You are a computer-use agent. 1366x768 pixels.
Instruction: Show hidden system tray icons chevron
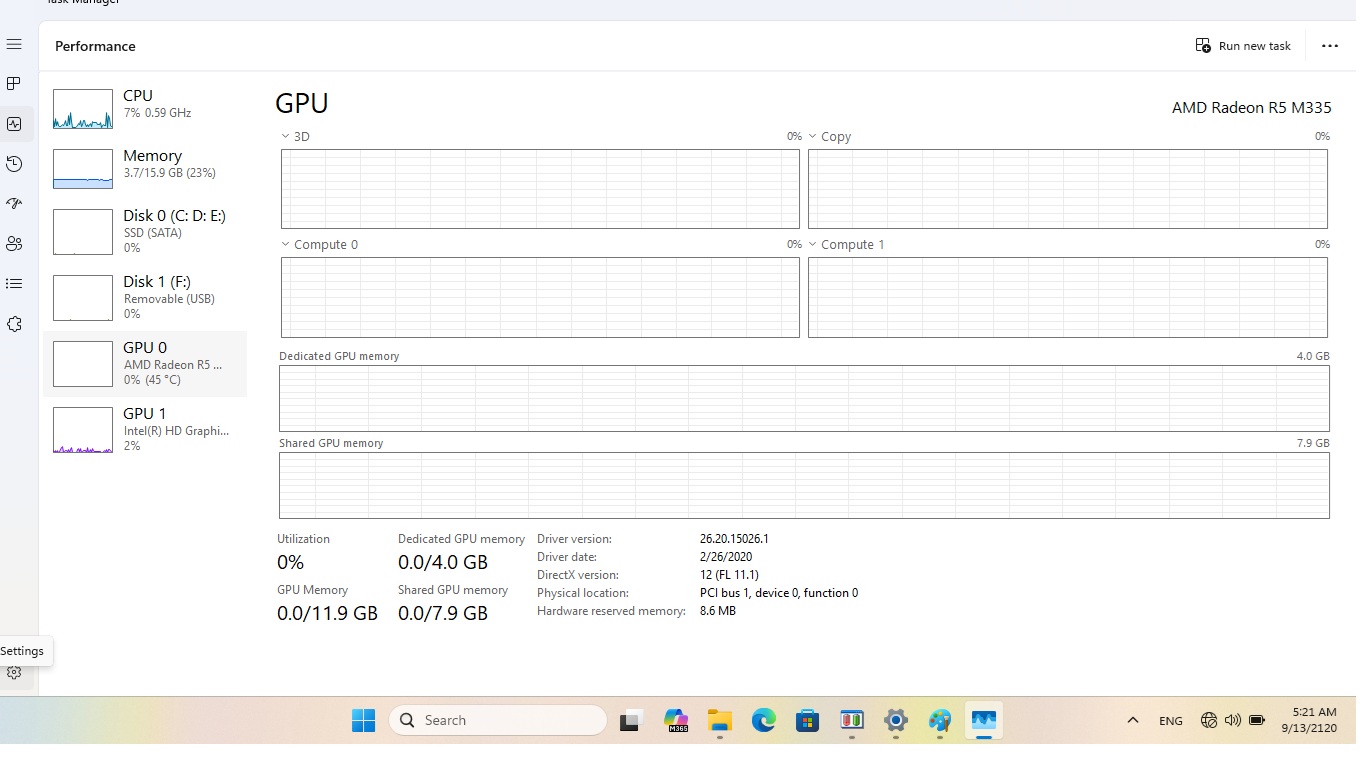(x=1133, y=720)
